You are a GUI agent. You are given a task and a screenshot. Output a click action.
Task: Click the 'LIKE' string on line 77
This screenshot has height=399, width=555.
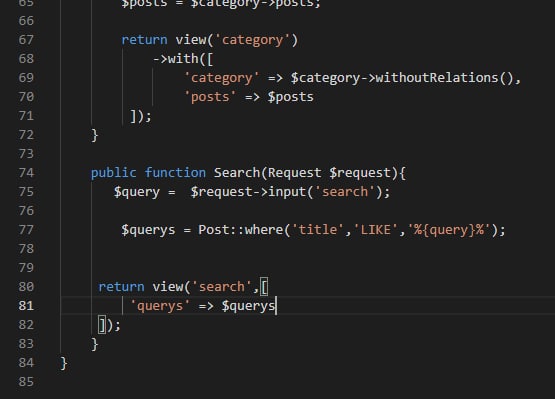coord(376,230)
